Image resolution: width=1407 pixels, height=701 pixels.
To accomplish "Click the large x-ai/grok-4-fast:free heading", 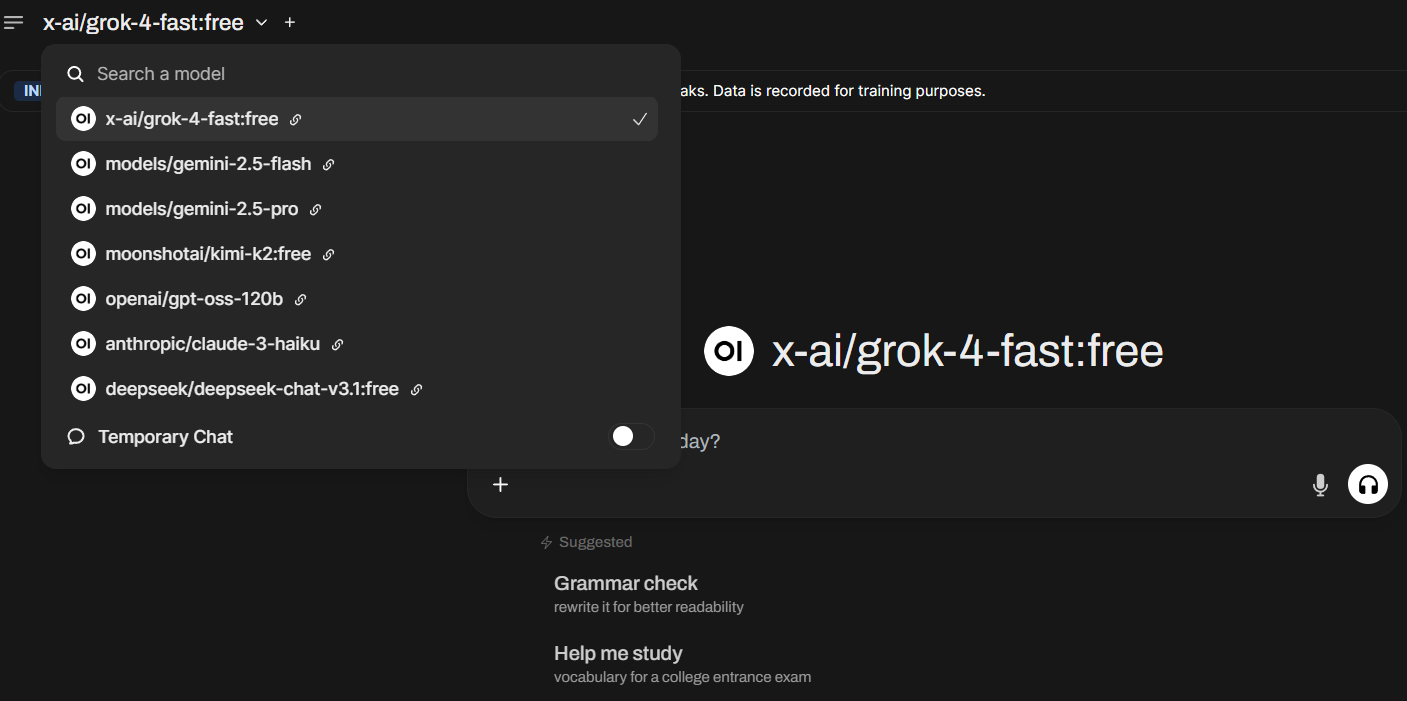I will pyautogui.click(x=967, y=351).
